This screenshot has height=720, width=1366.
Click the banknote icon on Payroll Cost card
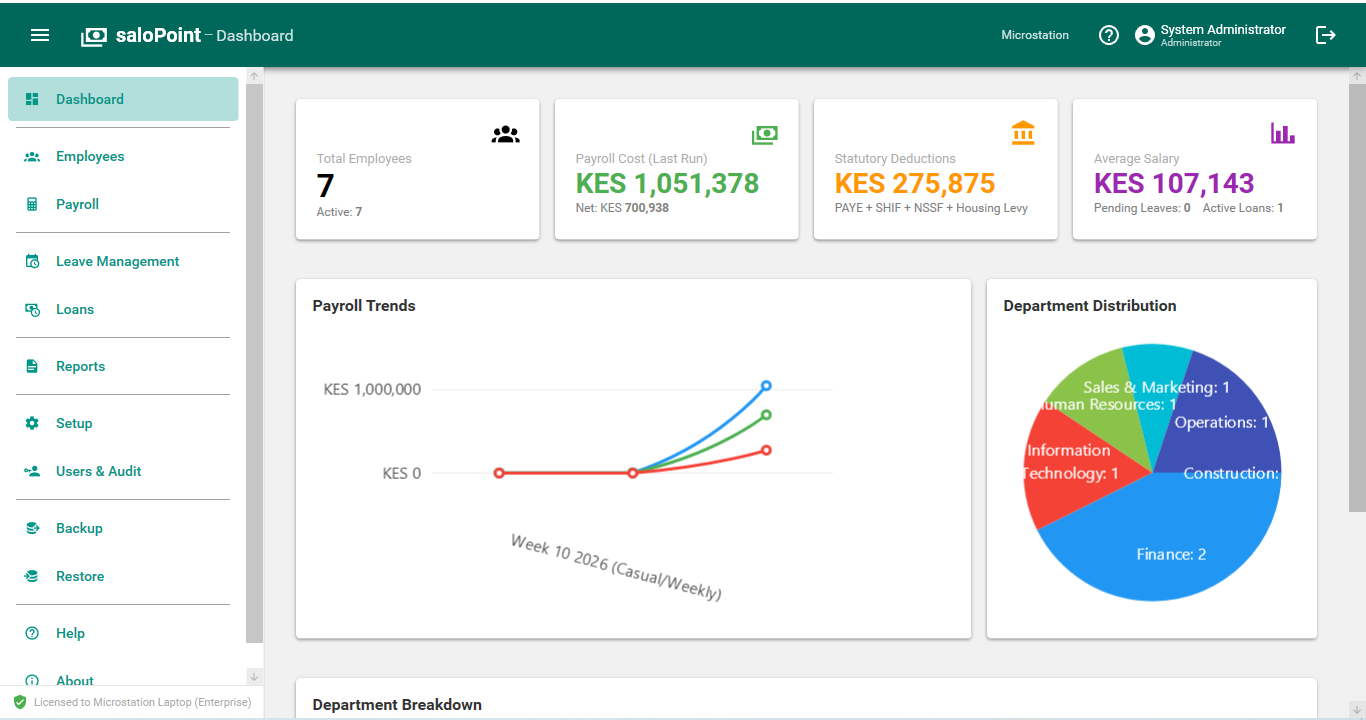(764, 134)
